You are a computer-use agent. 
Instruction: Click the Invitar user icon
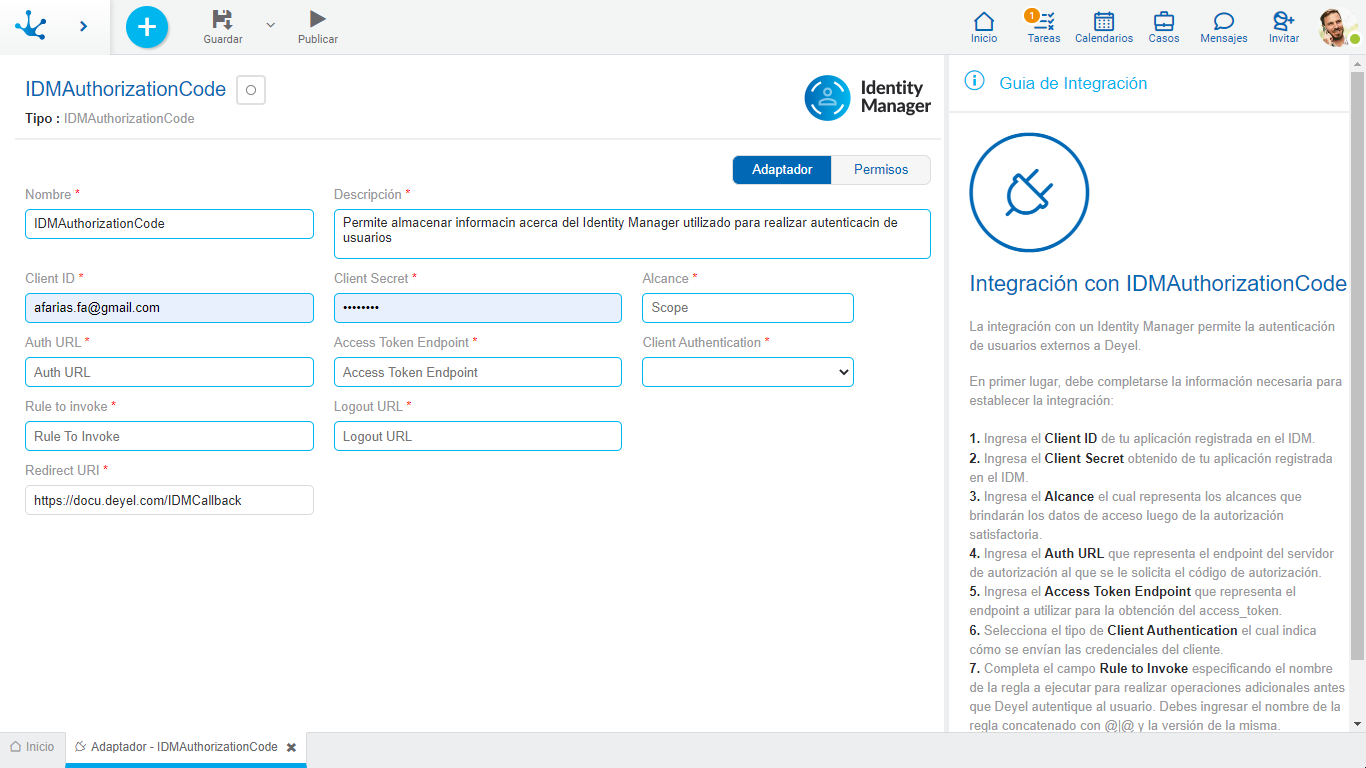point(1283,21)
